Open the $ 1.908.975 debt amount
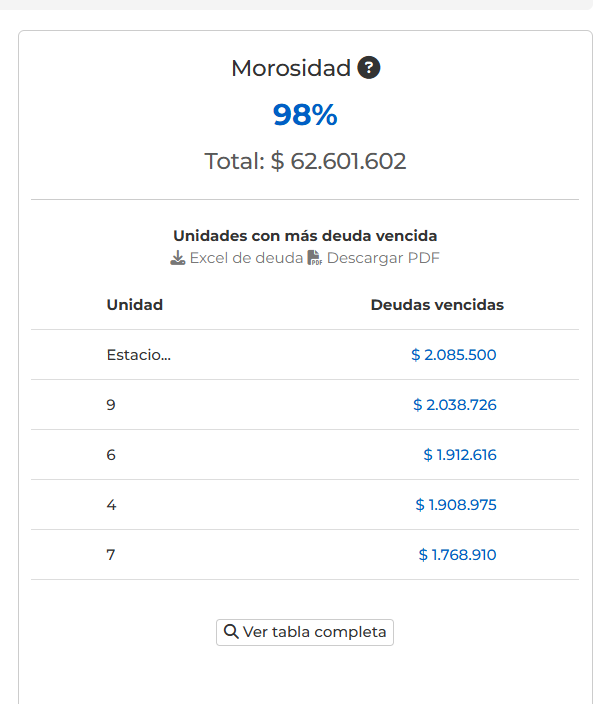Viewport: 611px width, 704px height. tap(456, 505)
